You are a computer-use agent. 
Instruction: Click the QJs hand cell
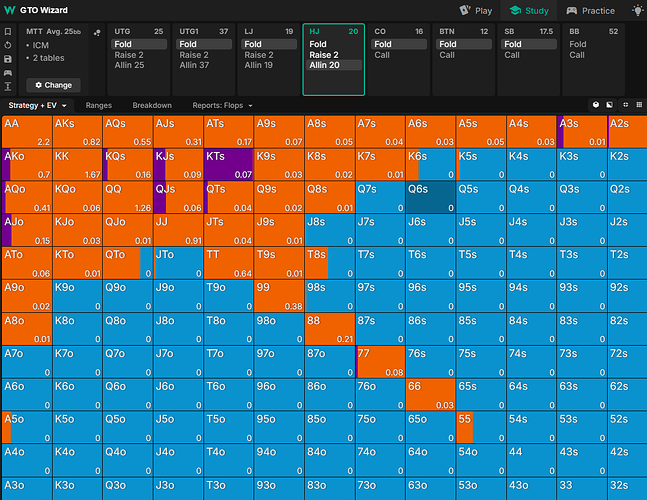pos(178,197)
